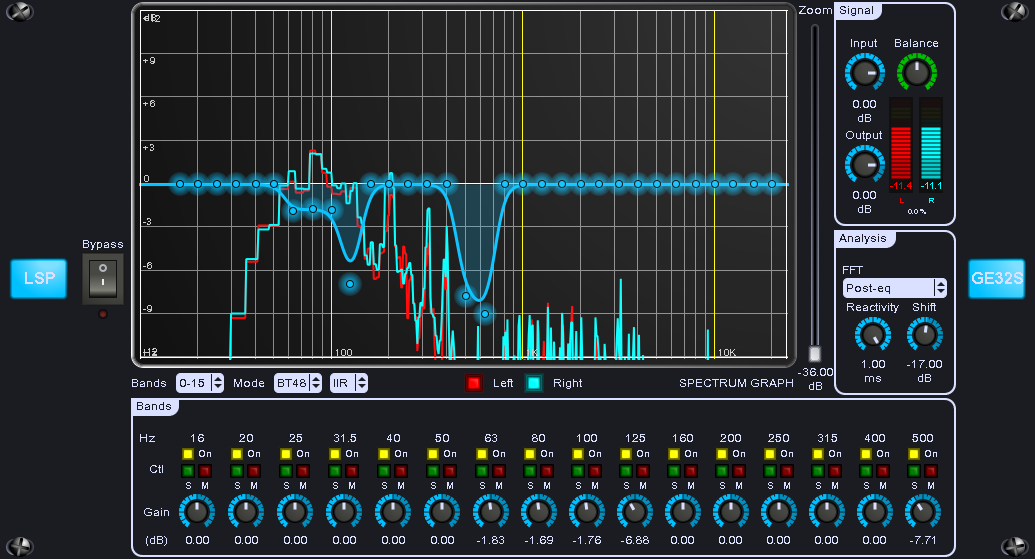Click the 160 Hz gain knob
Screen dimensions: 1035x559
pyautogui.click(x=683, y=511)
